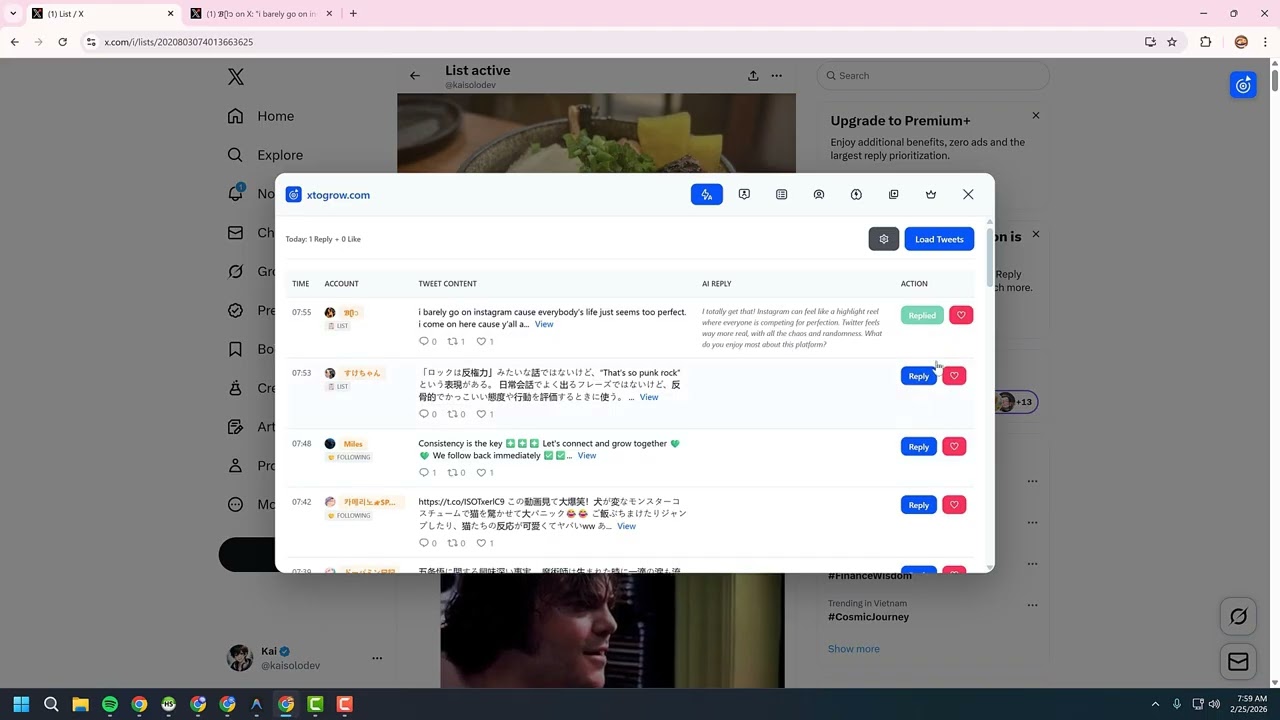1280x720 pixels.
Task: Open the gear settings button beside Load Tweets
Action: coord(884,239)
